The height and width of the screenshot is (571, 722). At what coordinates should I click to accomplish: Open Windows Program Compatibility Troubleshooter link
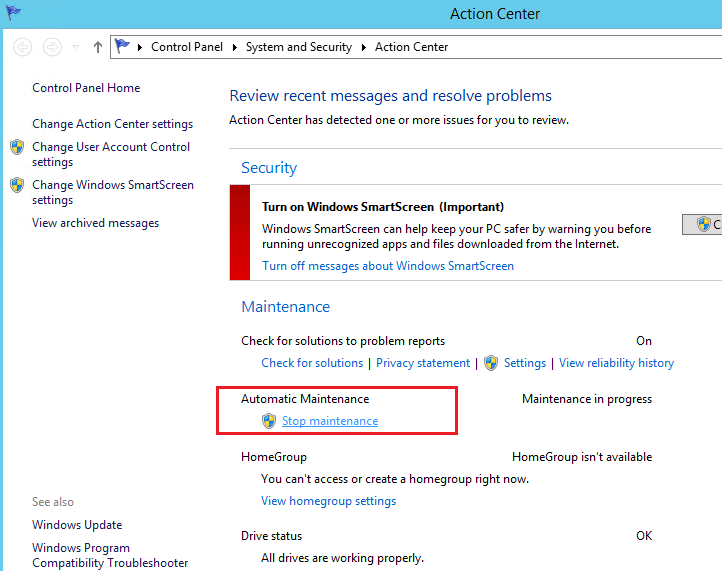tap(110, 555)
